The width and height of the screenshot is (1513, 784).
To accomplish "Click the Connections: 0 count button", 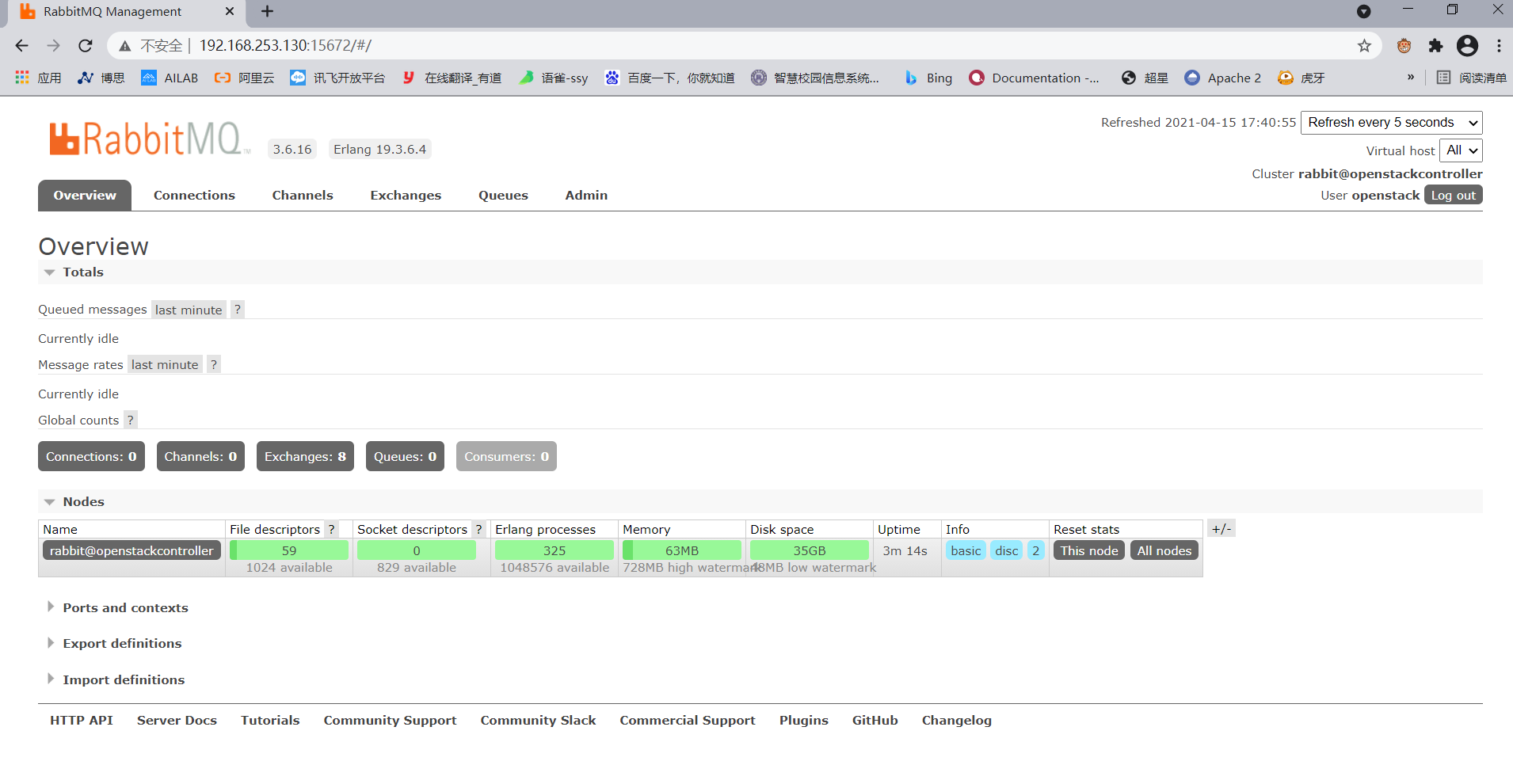I will click(91, 456).
